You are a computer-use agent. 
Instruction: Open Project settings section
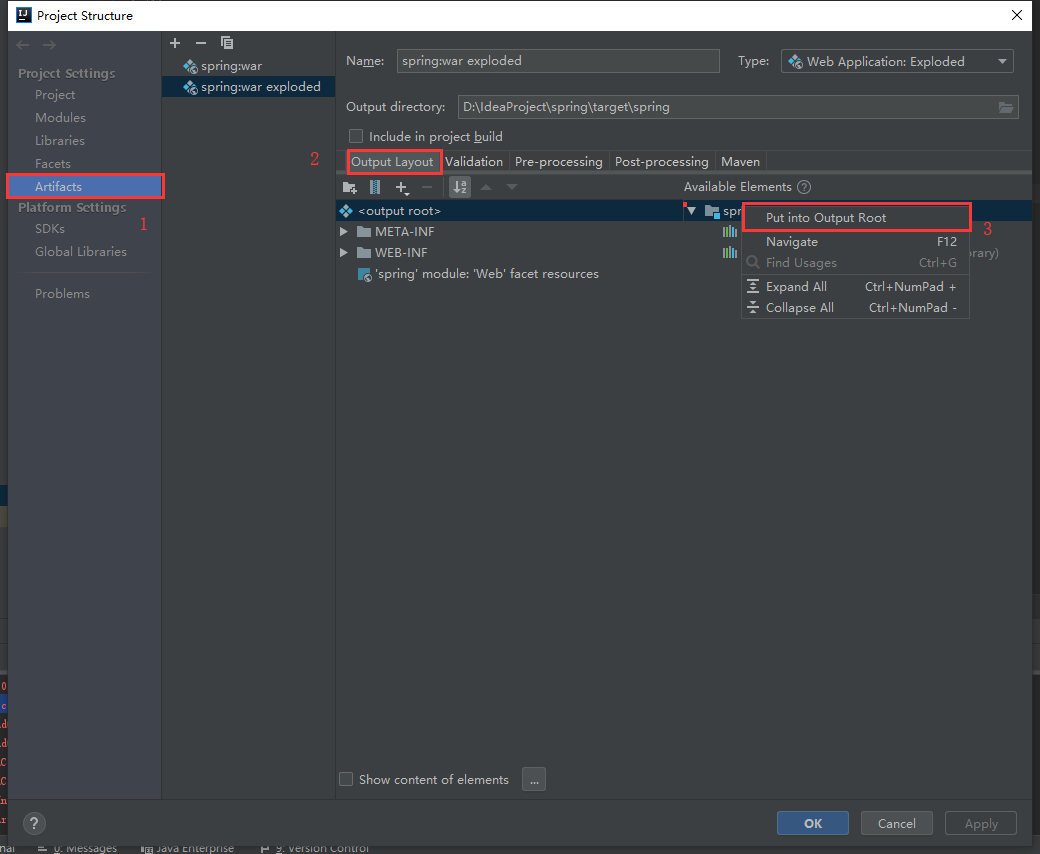pos(55,95)
